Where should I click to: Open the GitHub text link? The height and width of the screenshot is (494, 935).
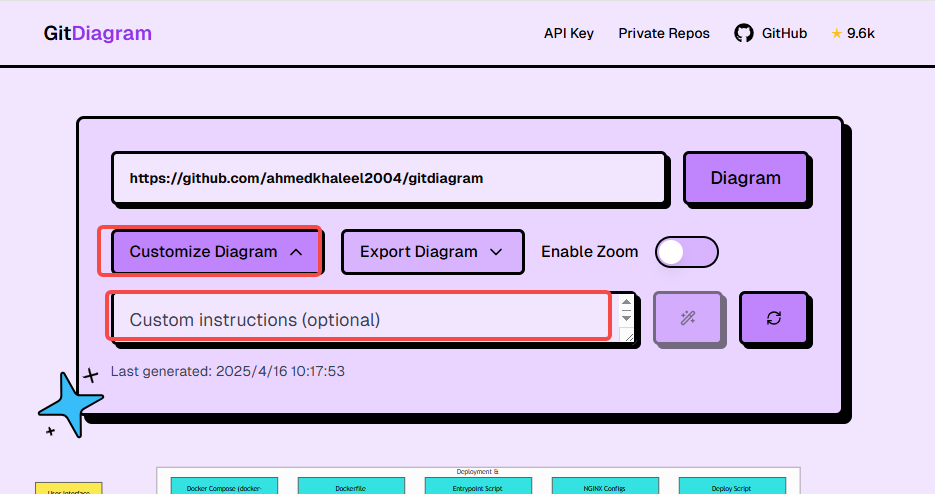[784, 33]
